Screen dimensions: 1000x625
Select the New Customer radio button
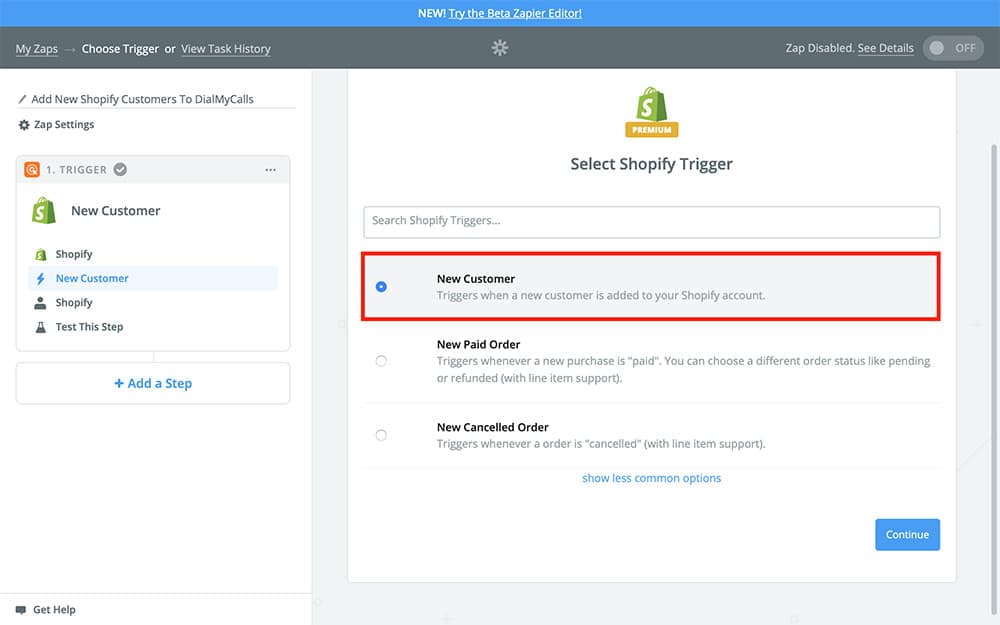pos(381,287)
